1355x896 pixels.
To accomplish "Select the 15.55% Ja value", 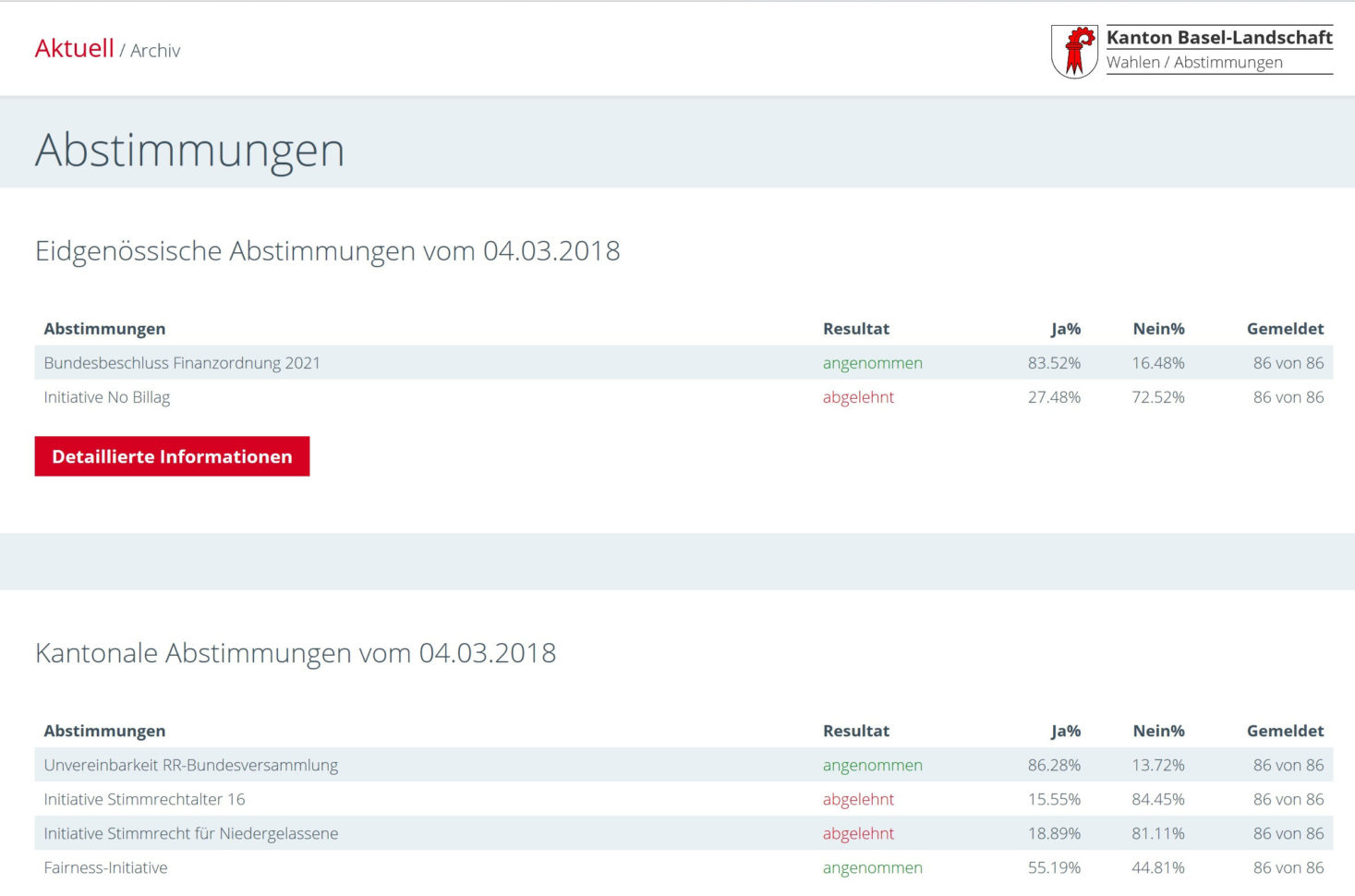I will [x=1054, y=799].
